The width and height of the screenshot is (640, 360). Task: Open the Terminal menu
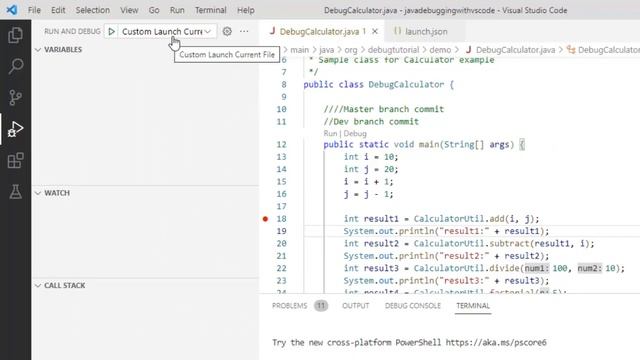point(210,10)
